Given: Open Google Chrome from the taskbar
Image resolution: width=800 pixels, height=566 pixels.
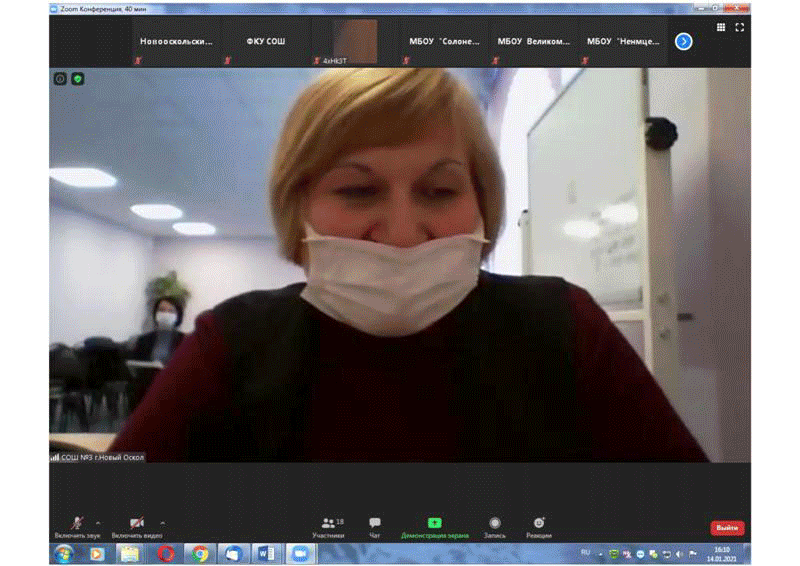Looking at the screenshot, I should point(200,553).
